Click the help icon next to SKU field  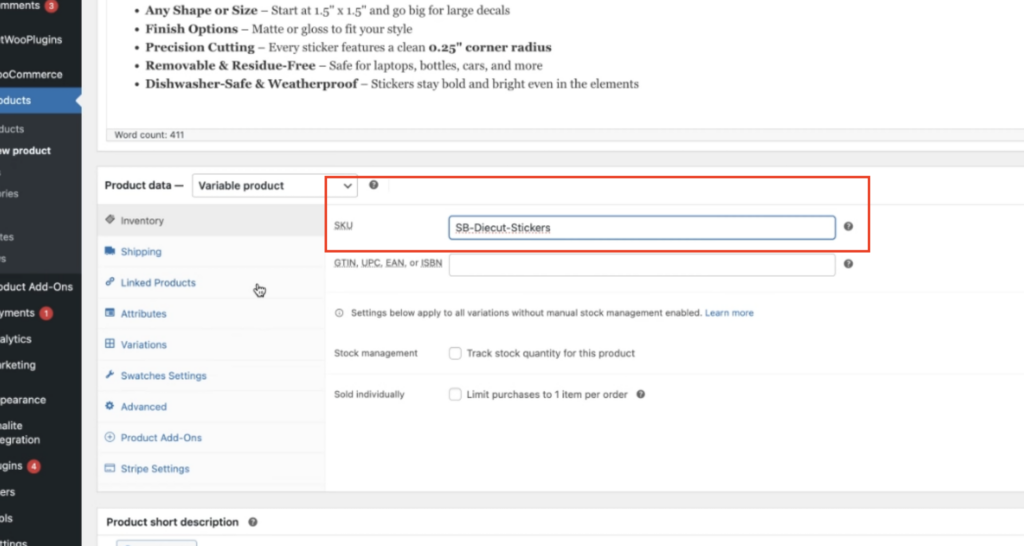tap(848, 227)
